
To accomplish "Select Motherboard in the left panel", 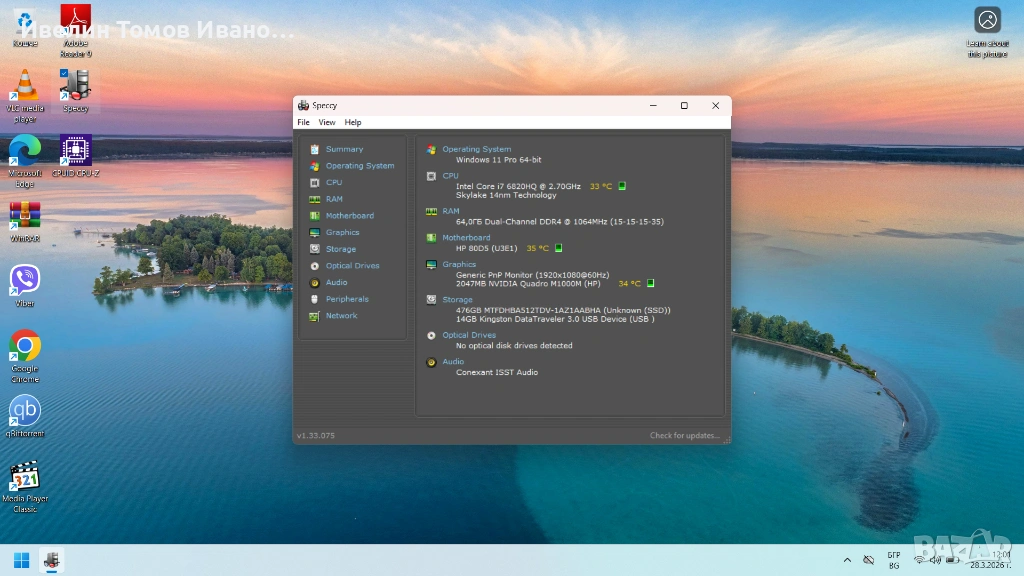I will 349,216.
